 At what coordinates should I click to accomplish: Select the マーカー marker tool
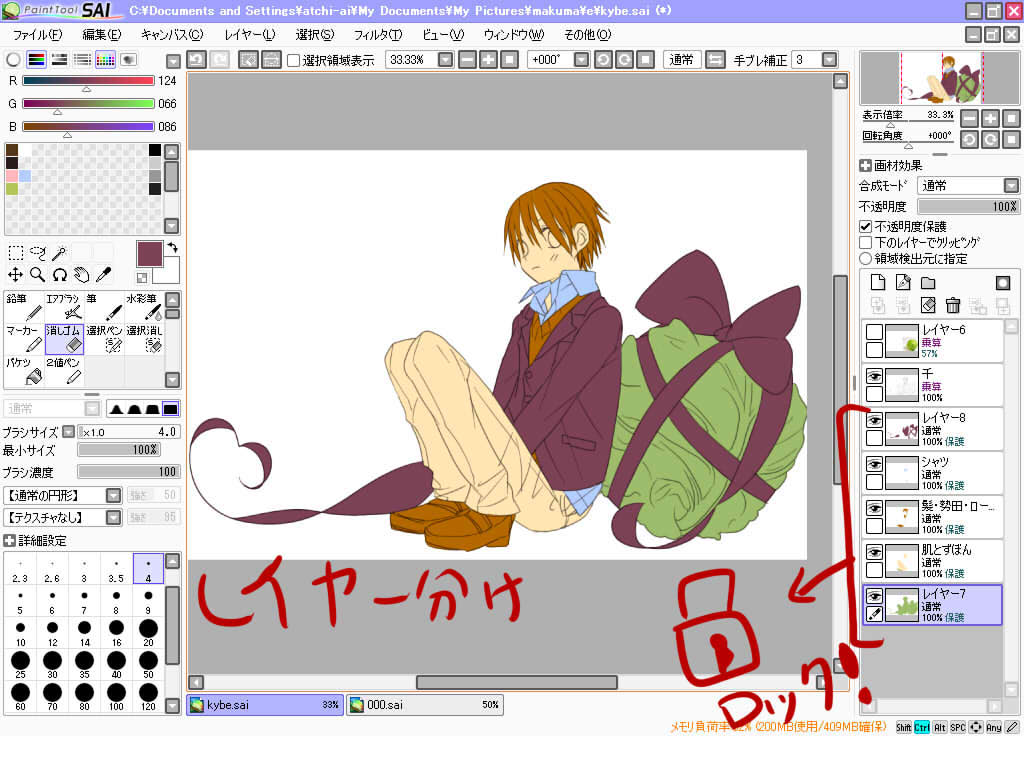click(x=24, y=339)
